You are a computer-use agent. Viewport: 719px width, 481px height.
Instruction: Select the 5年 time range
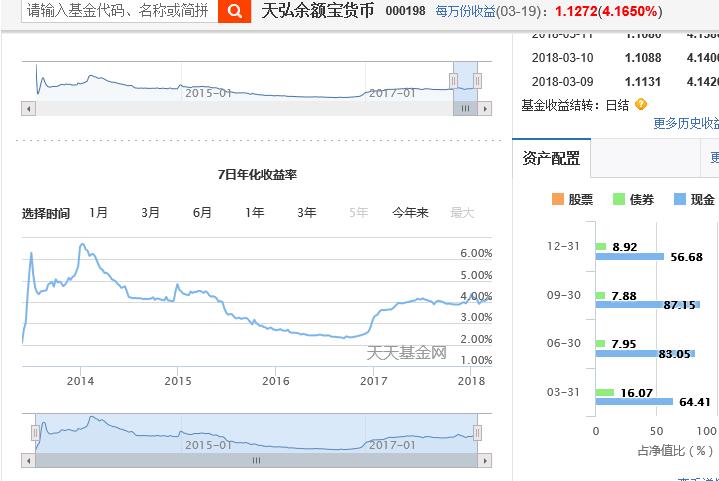[359, 212]
